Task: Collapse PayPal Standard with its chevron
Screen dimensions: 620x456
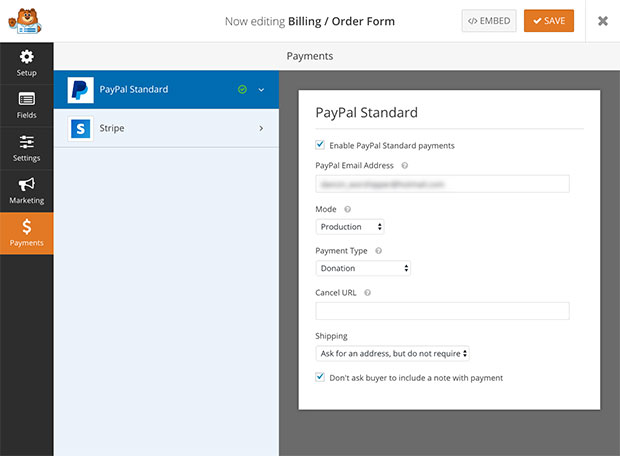Action: pyautogui.click(x=261, y=90)
